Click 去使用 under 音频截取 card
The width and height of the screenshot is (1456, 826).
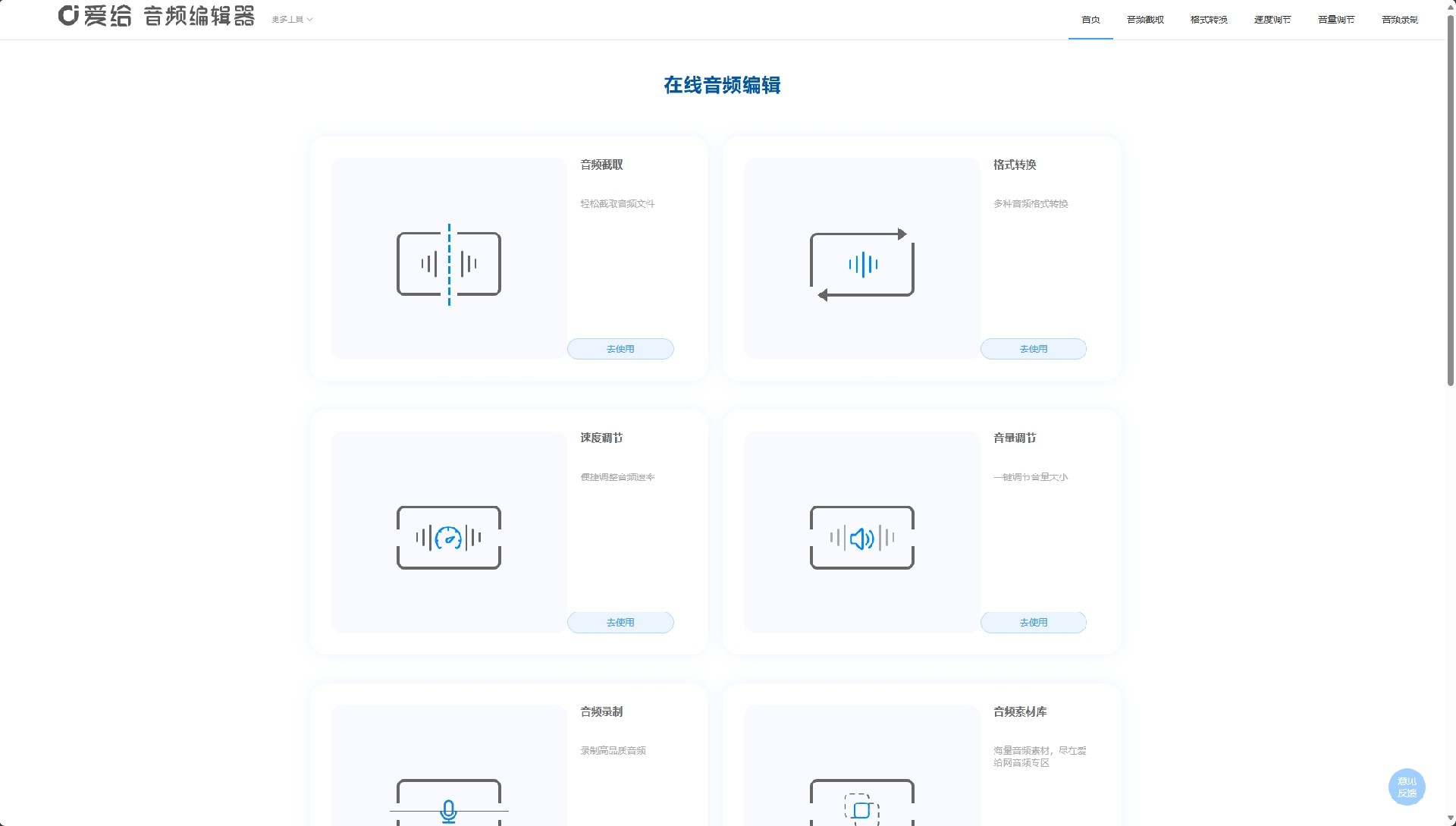click(x=620, y=348)
